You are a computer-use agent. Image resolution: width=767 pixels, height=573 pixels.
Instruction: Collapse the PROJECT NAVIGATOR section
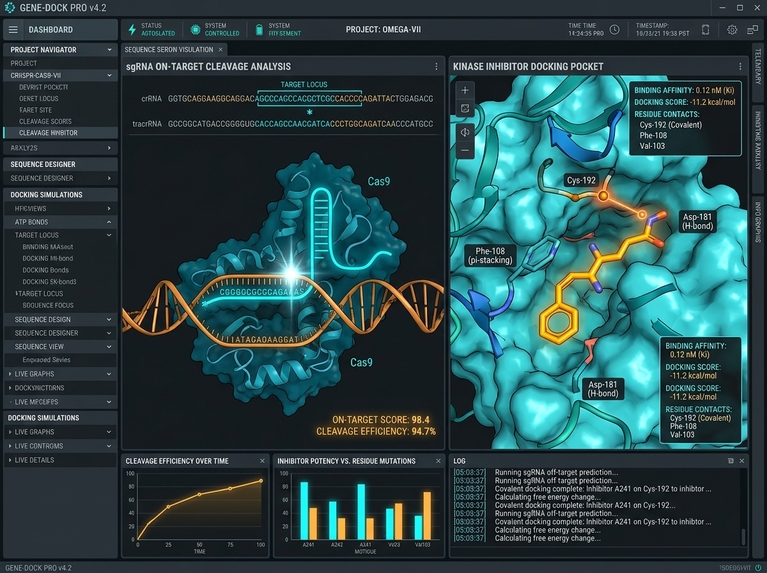pos(109,50)
